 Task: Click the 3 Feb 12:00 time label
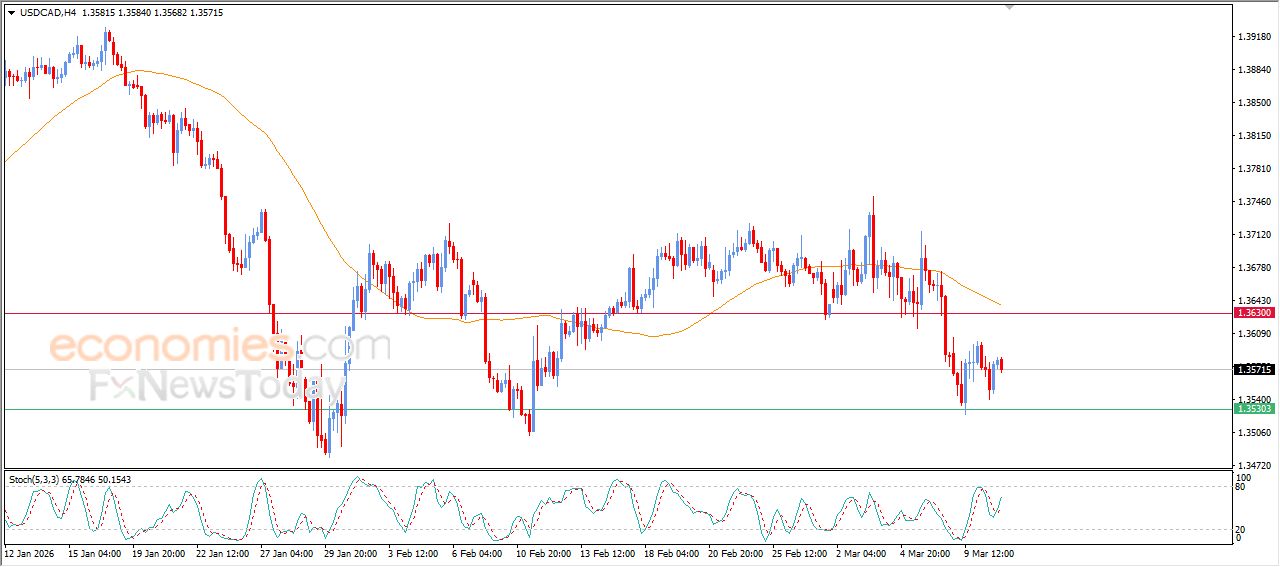click(413, 553)
